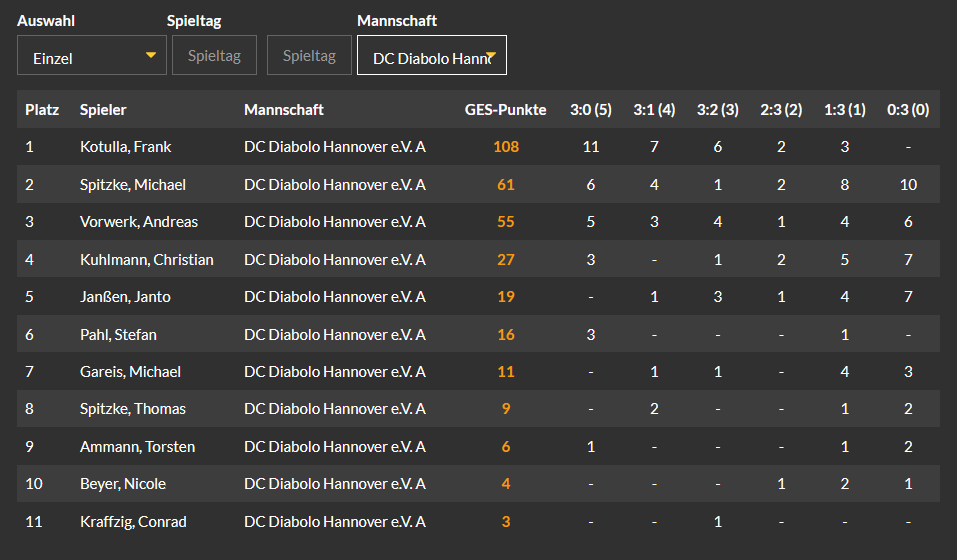Click the second Spieltag field
The width and height of the screenshot is (957, 560).
tap(309, 55)
